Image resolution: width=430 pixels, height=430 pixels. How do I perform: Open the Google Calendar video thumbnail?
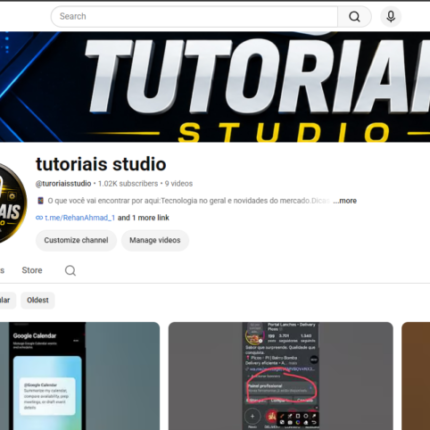(80, 376)
